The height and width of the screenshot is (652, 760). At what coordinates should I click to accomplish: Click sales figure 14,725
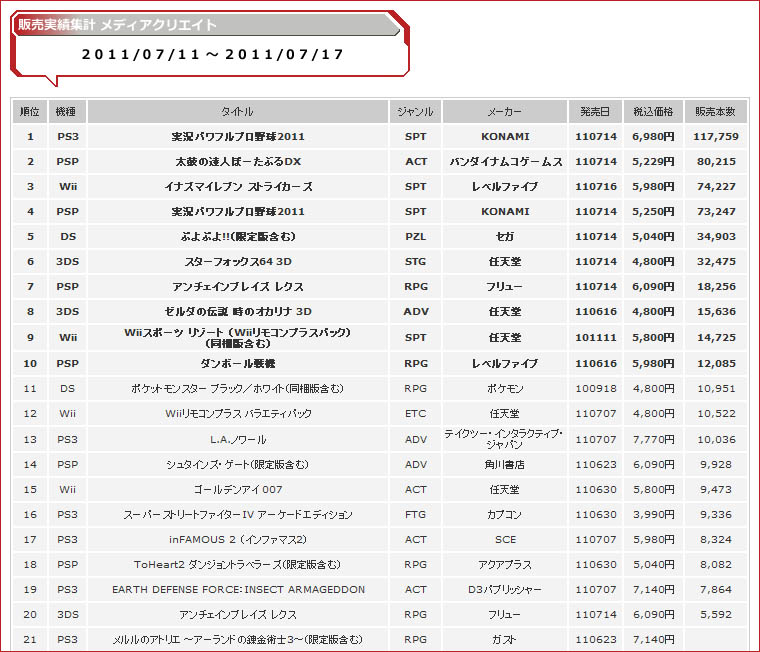[716, 337]
